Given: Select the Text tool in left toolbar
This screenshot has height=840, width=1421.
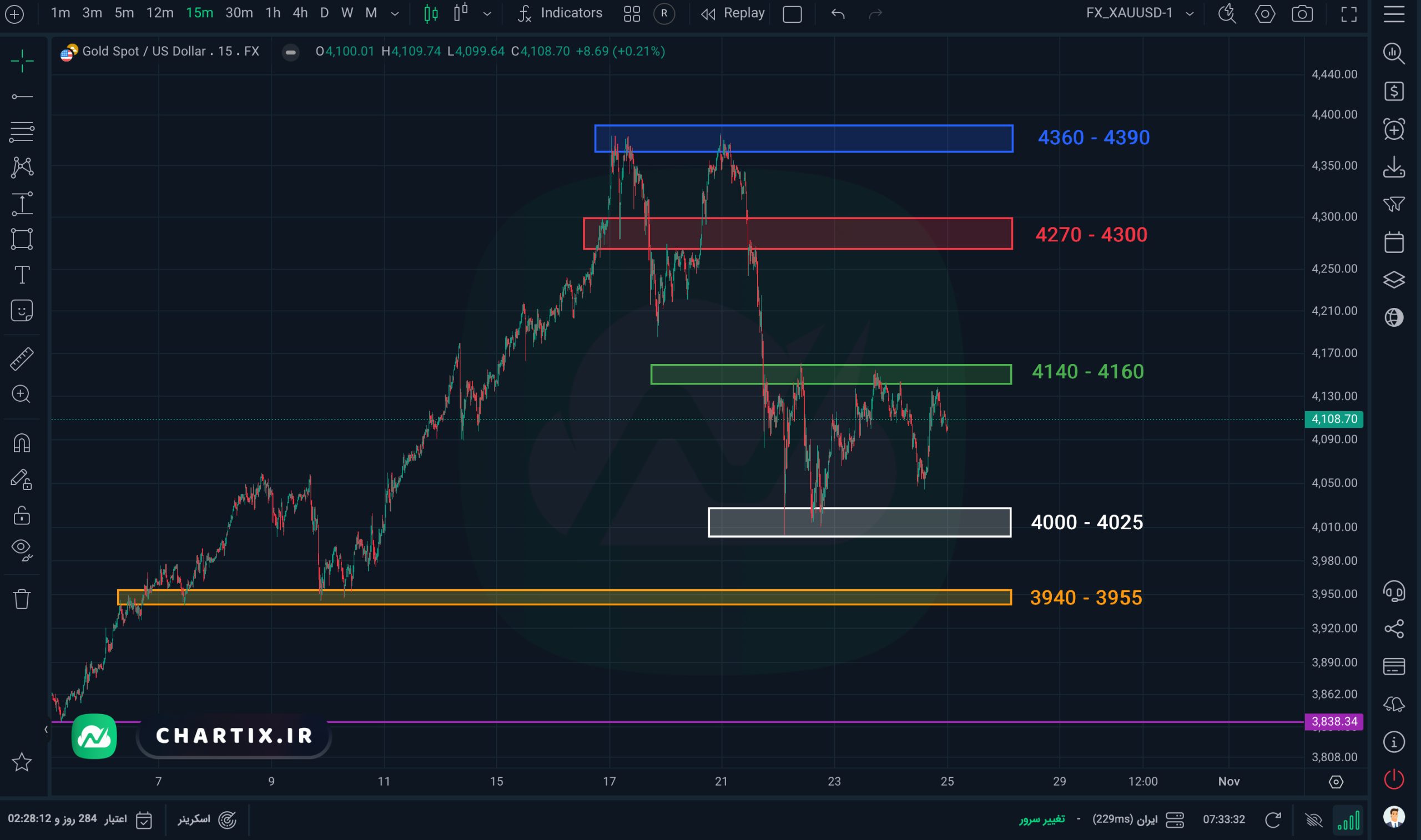Looking at the screenshot, I should (22, 275).
